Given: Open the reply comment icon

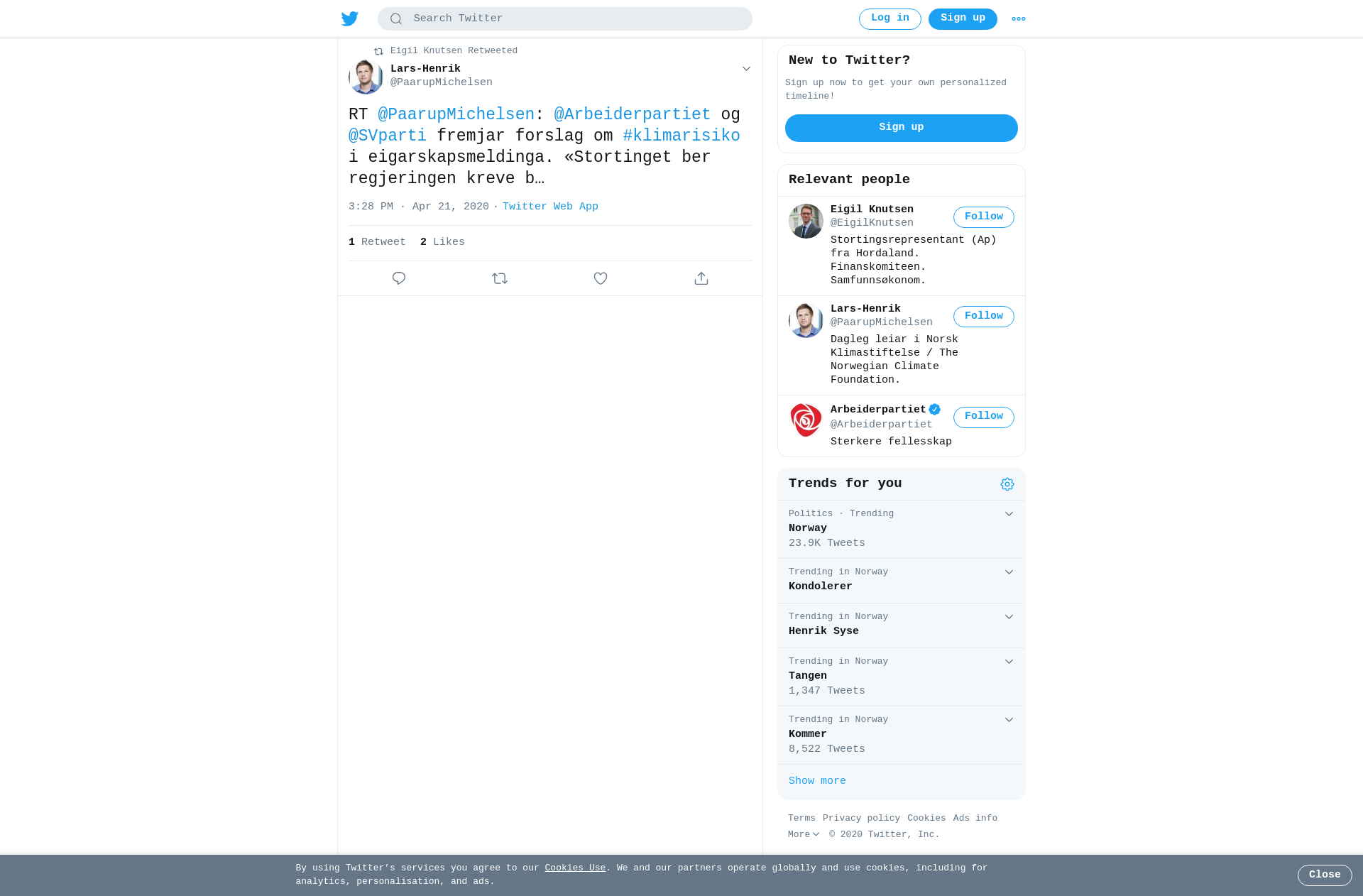Looking at the screenshot, I should [399, 278].
